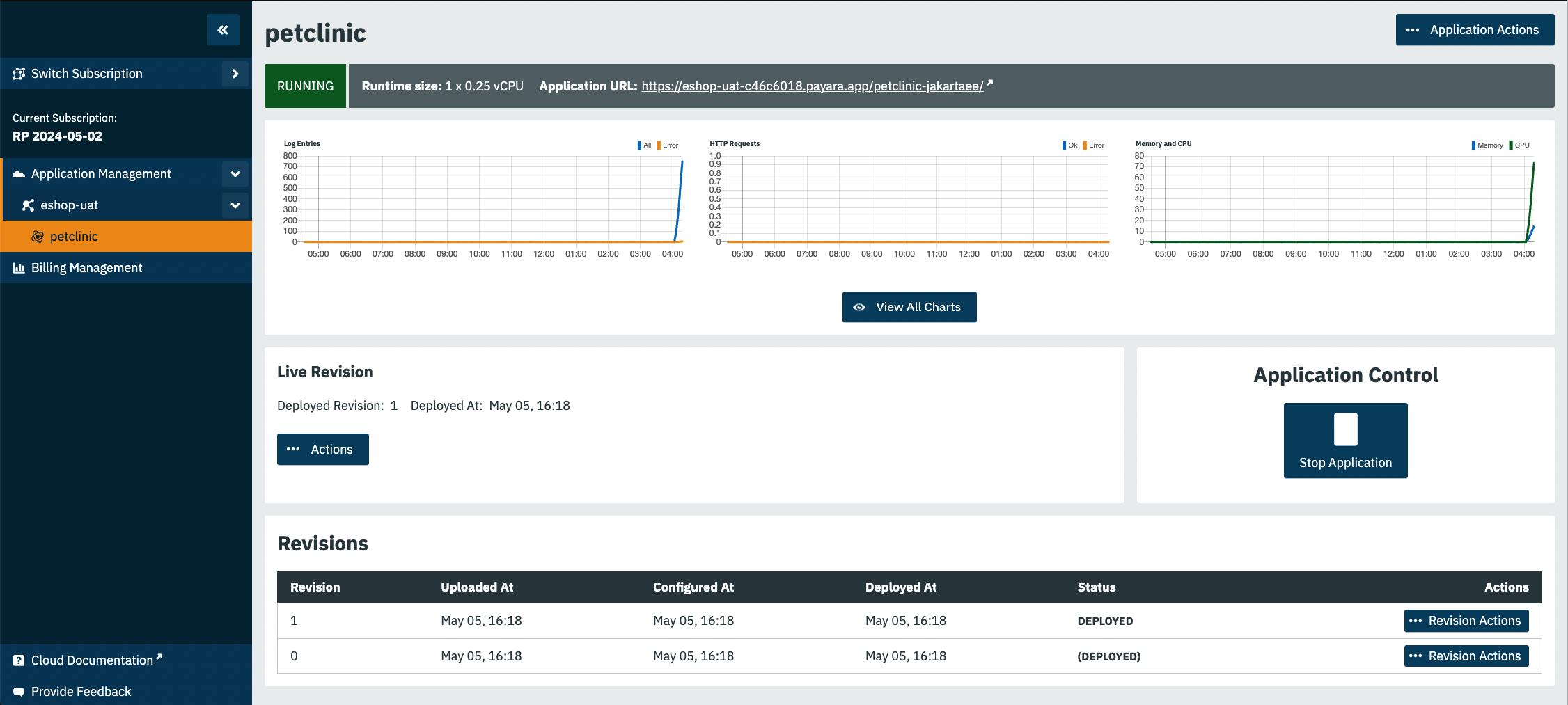Toggle Error series in Log Entries legend
Viewport: 1568px width, 705px height.
click(668, 145)
